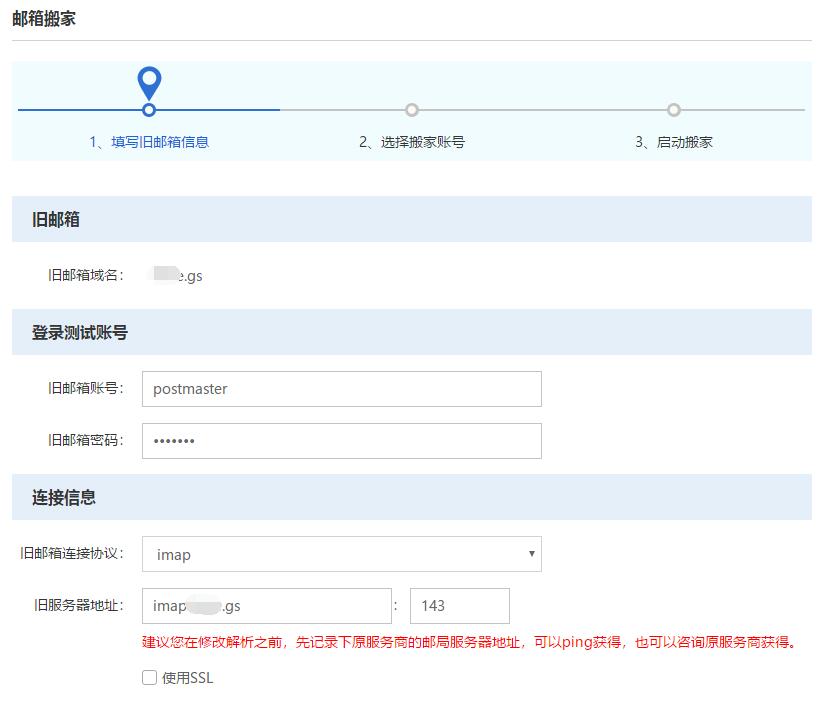The image size is (822, 703).
Task: Select step '3、启动搬家'
Action: 674,142
